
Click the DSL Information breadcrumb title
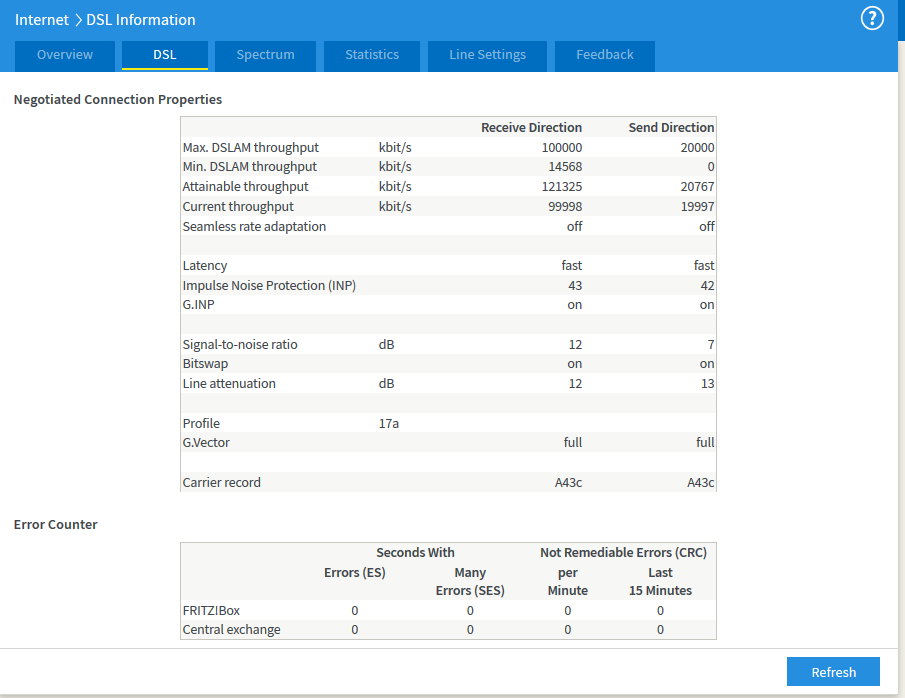[x=141, y=20]
